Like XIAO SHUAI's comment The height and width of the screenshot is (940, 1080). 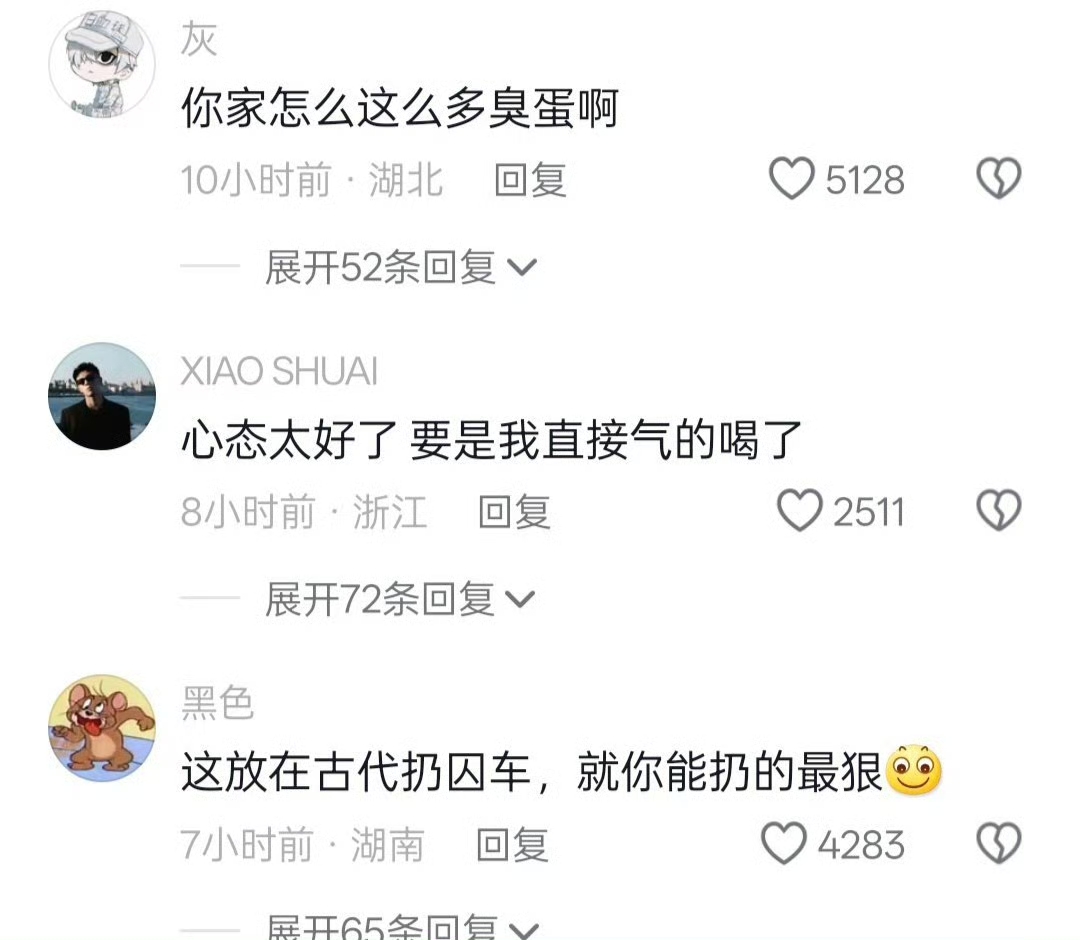click(x=800, y=511)
